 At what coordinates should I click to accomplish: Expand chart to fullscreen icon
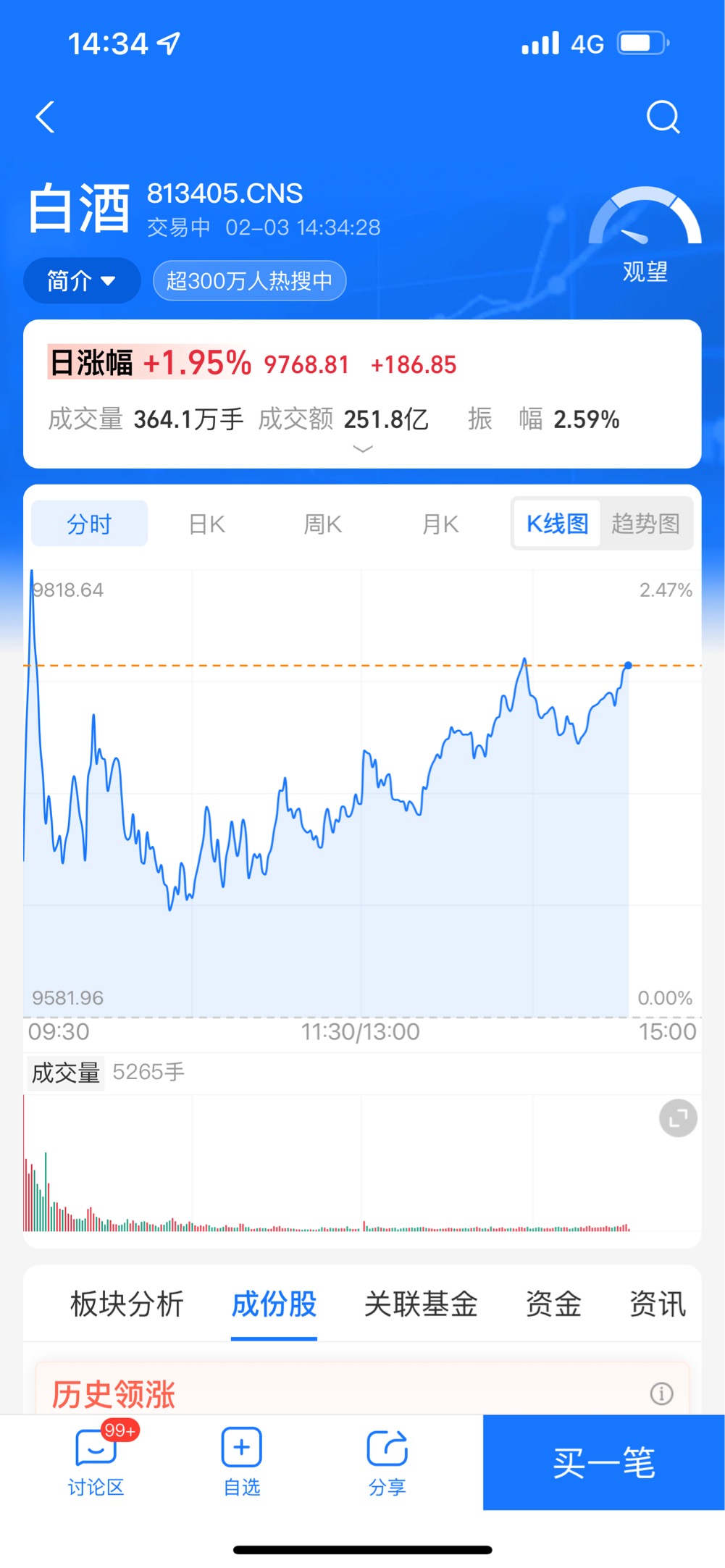(678, 1118)
